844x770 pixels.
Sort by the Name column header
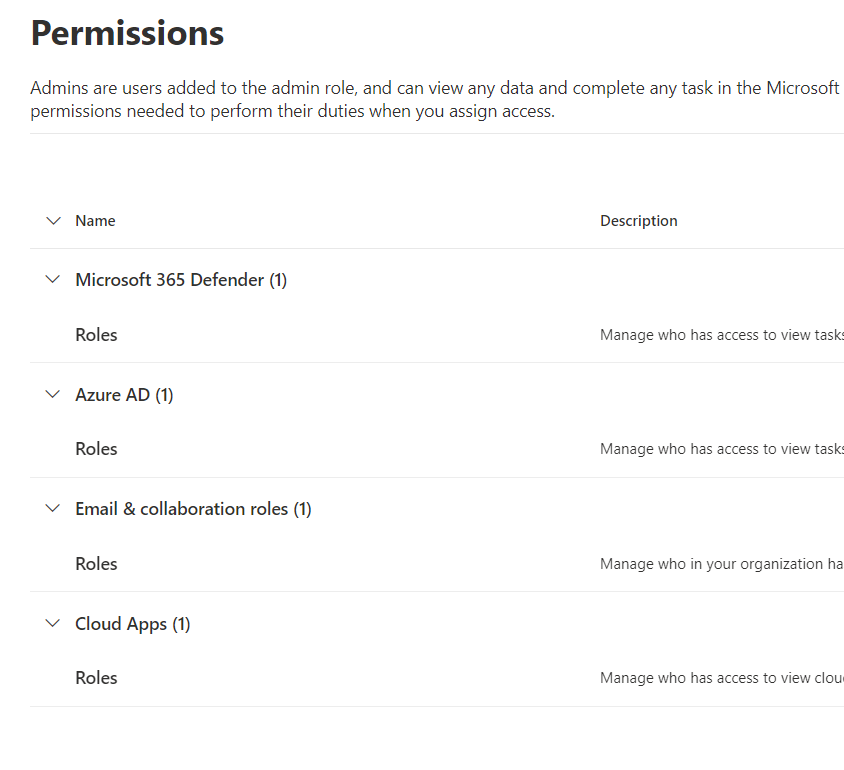click(95, 221)
